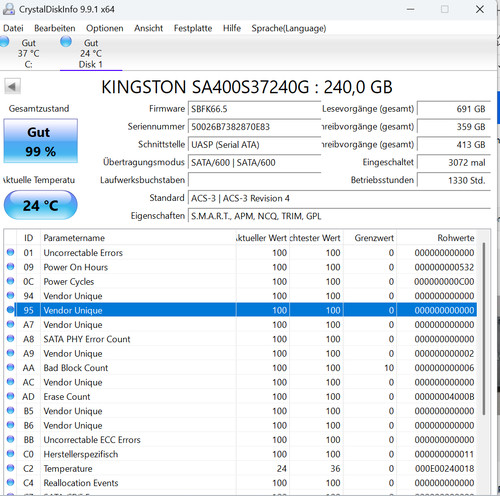
Task: Click the serial number field 50026B7382870E83
Action: [254, 127]
